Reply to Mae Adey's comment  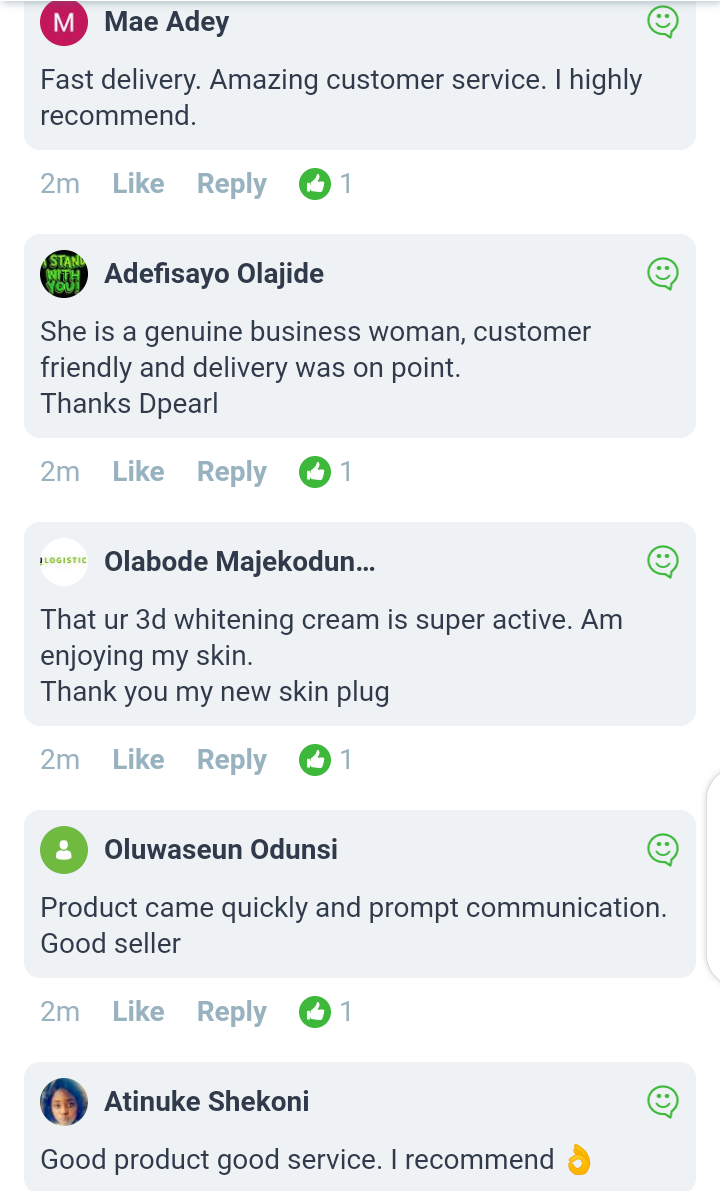coord(231,184)
